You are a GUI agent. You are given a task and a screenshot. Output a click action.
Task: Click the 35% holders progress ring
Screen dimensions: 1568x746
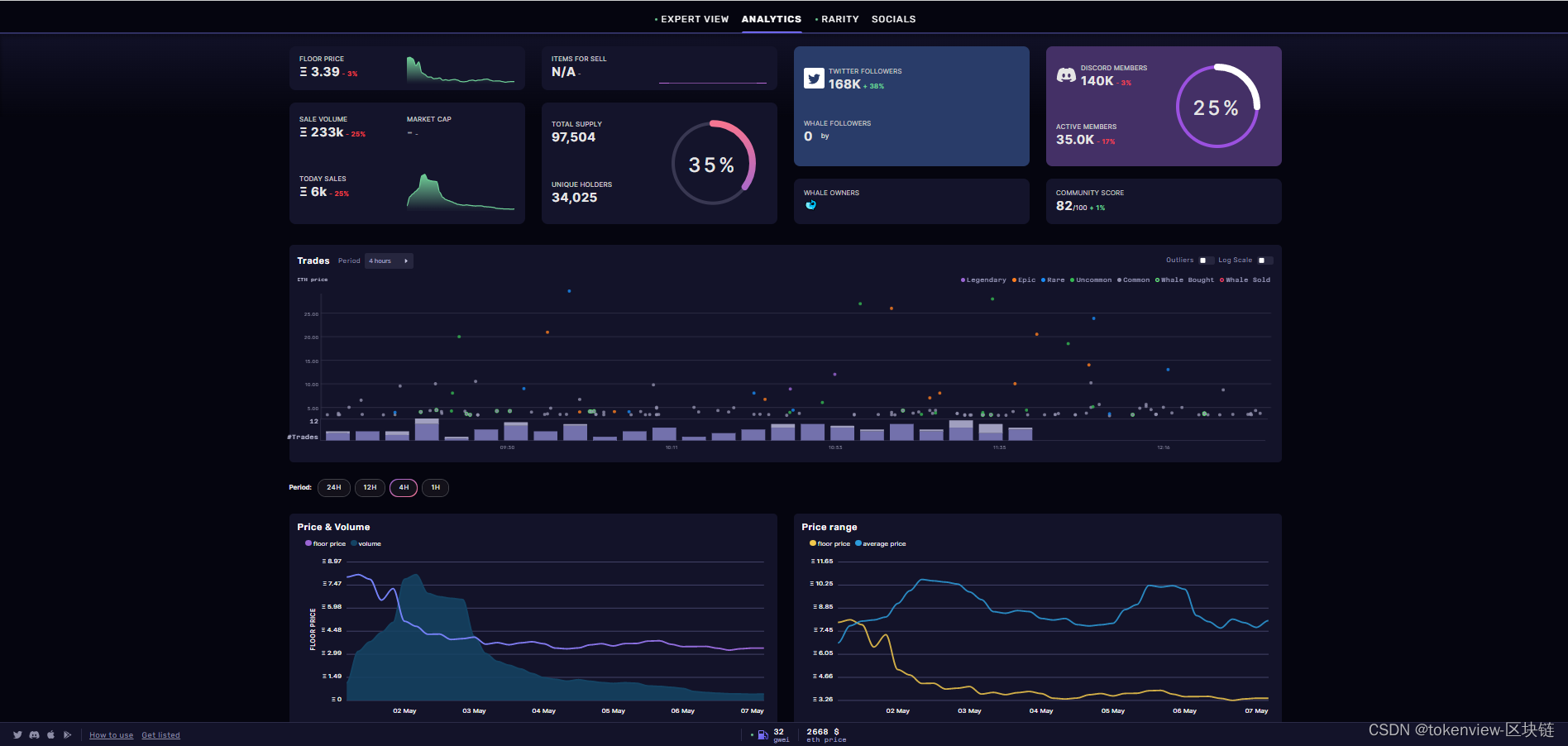tap(713, 163)
